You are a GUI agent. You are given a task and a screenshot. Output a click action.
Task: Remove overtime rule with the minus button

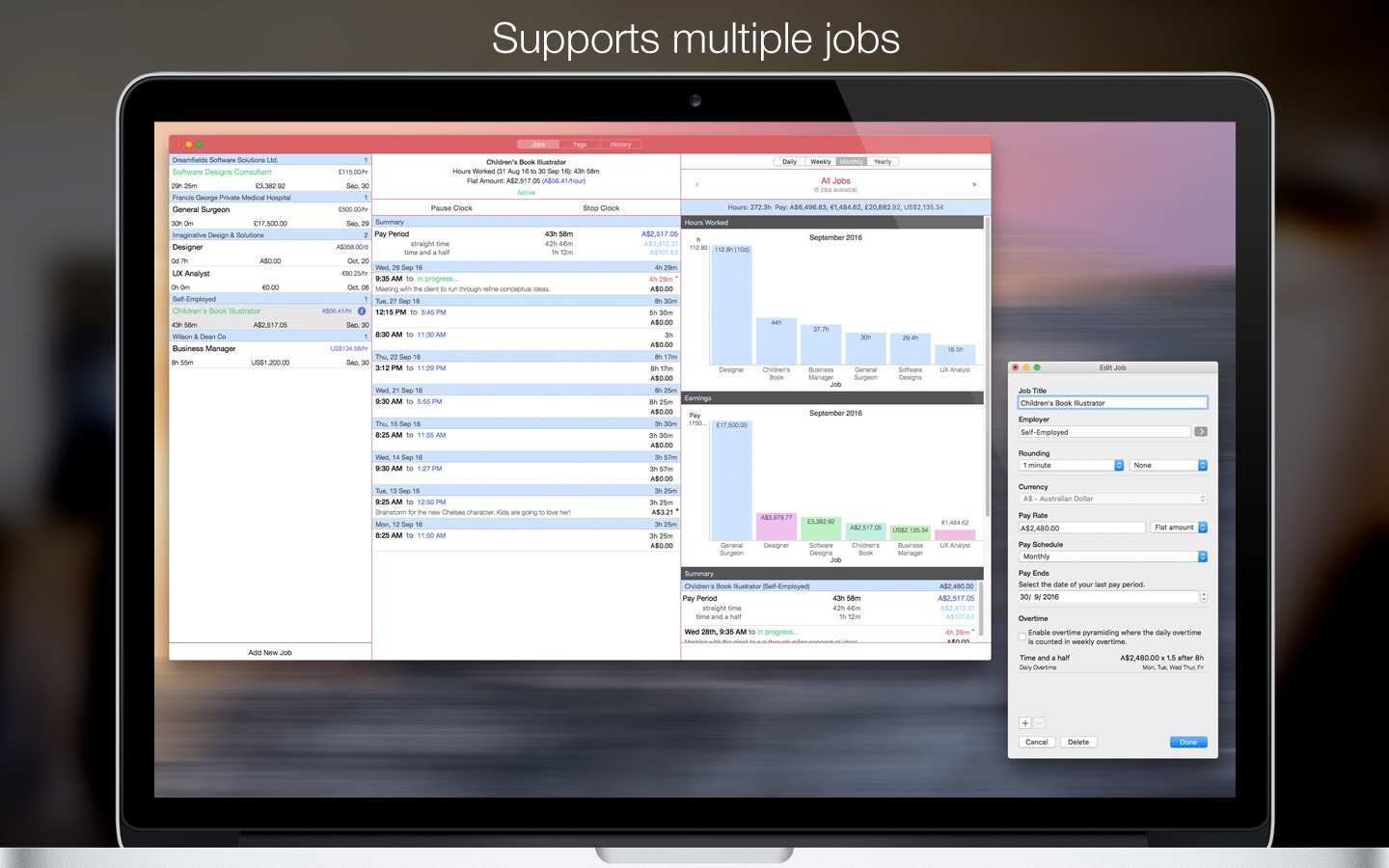[1039, 723]
